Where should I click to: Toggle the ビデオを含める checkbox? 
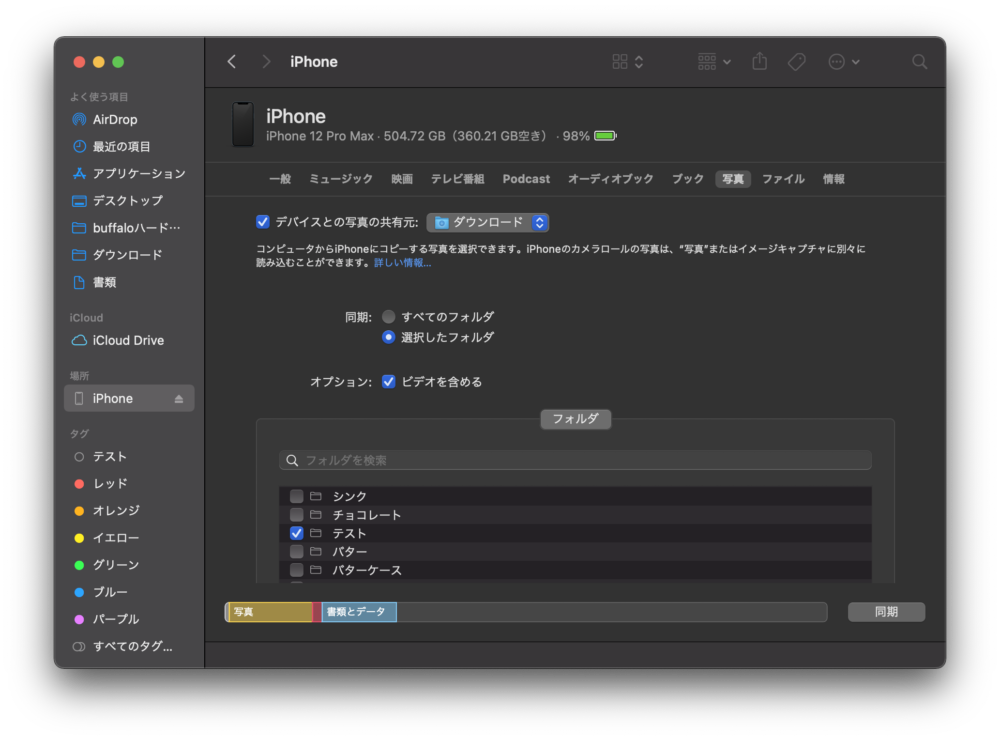tap(388, 381)
